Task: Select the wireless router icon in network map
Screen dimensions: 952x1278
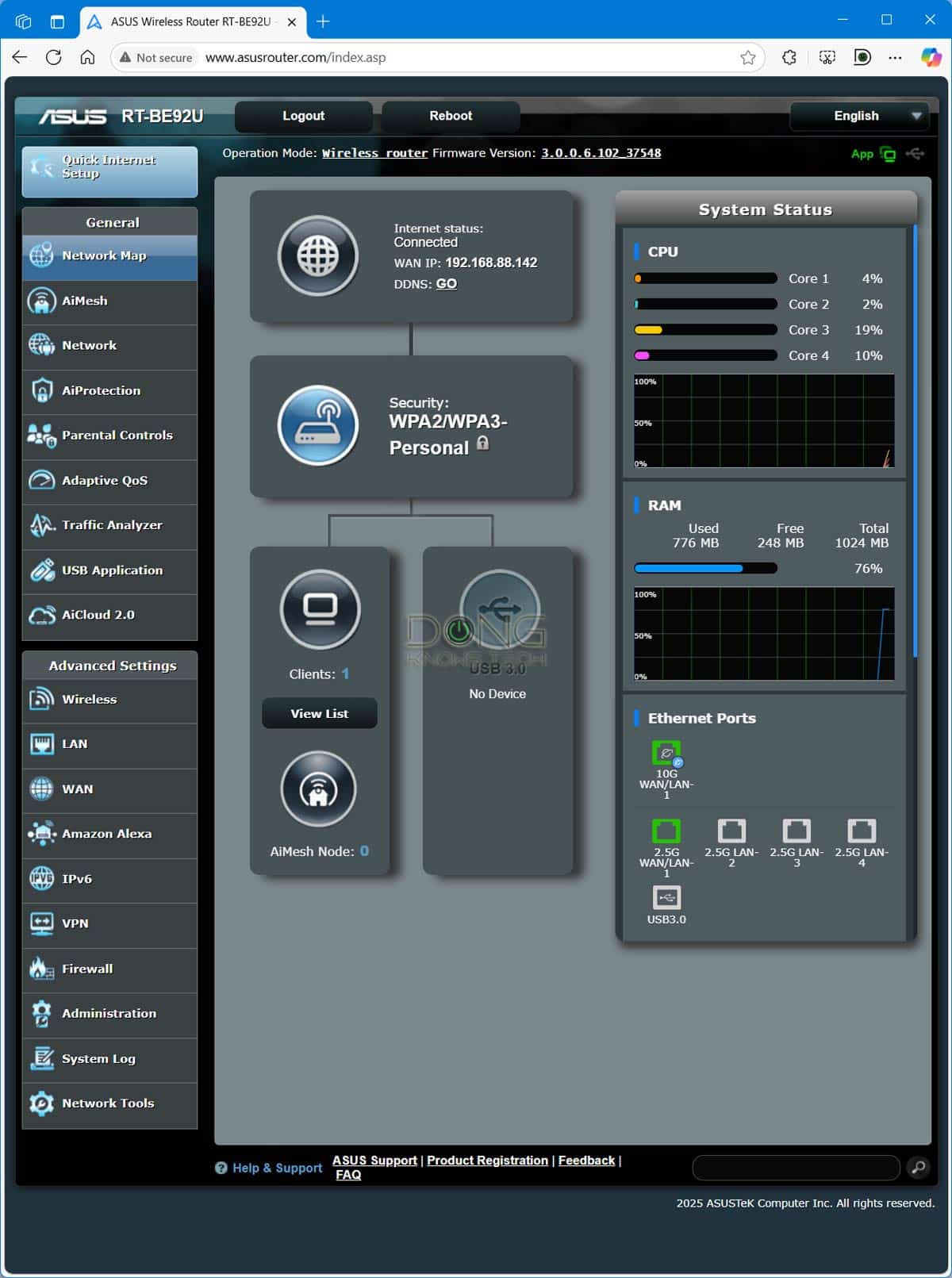Action: (318, 425)
